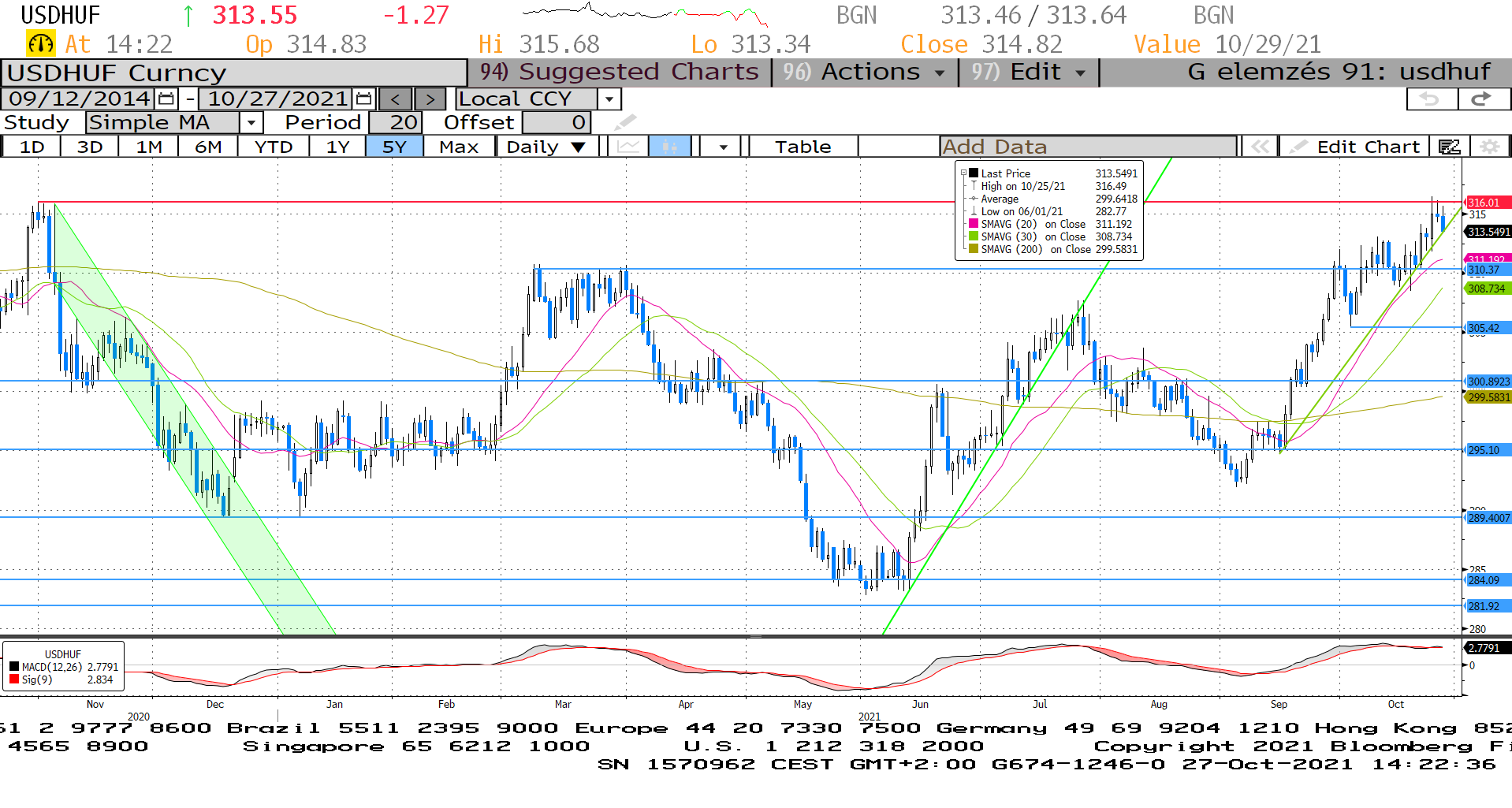Select the 1D range tab
The width and height of the screenshot is (1512, 808).
click(x=32, y=147)
